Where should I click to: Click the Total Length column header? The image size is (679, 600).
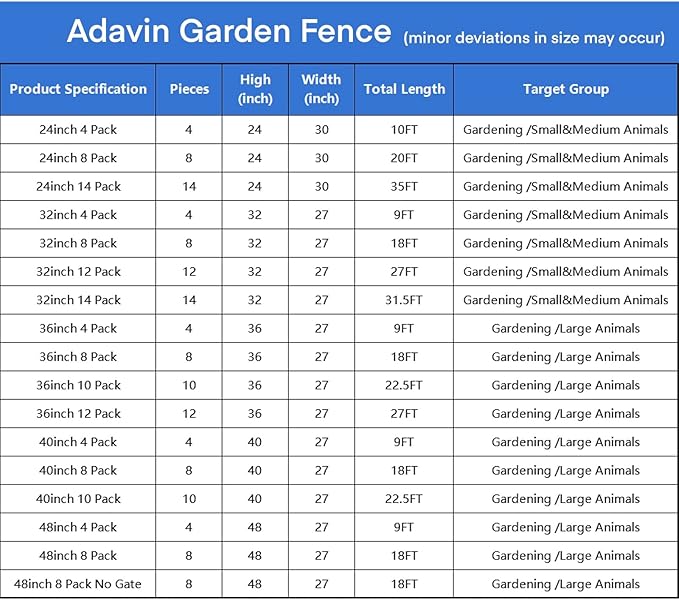tap(404, 89)
